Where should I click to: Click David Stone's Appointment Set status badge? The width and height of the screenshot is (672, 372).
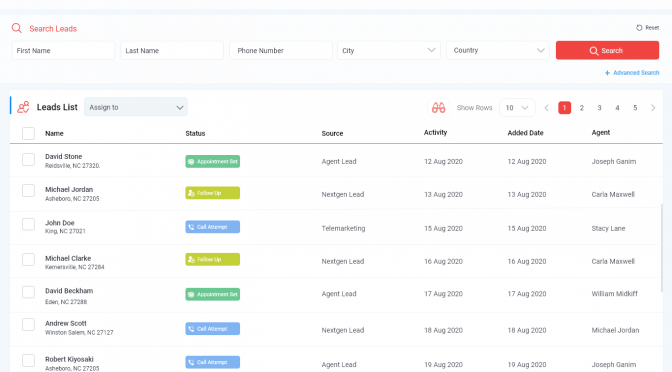[x=213, y=162]
